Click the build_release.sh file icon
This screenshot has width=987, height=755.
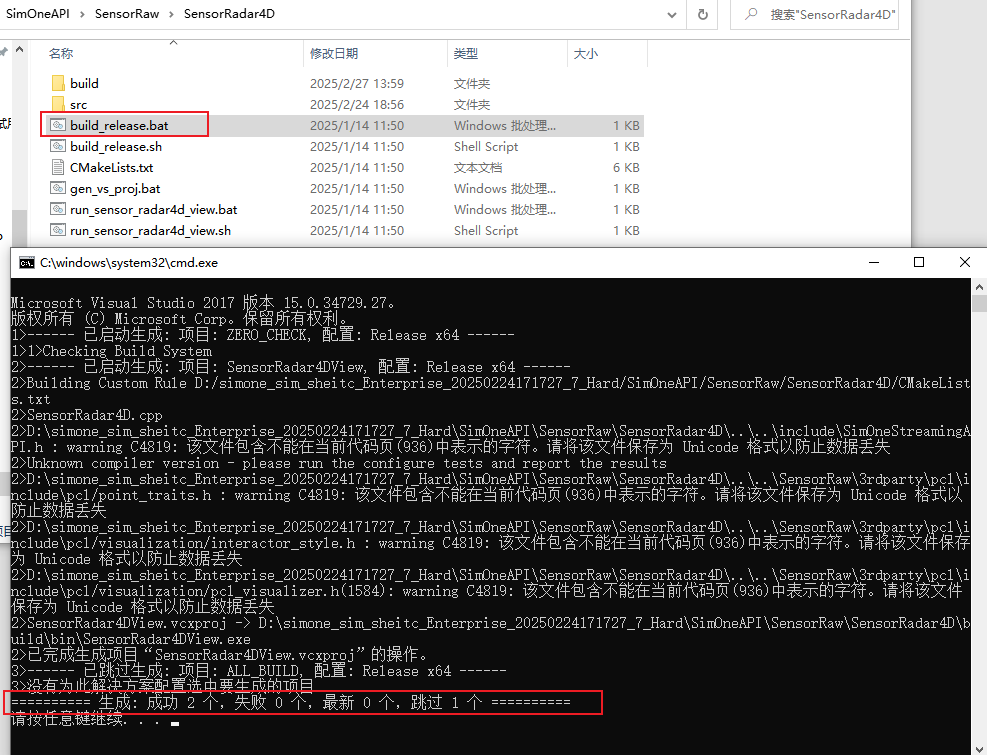click(x=58, y=146)
